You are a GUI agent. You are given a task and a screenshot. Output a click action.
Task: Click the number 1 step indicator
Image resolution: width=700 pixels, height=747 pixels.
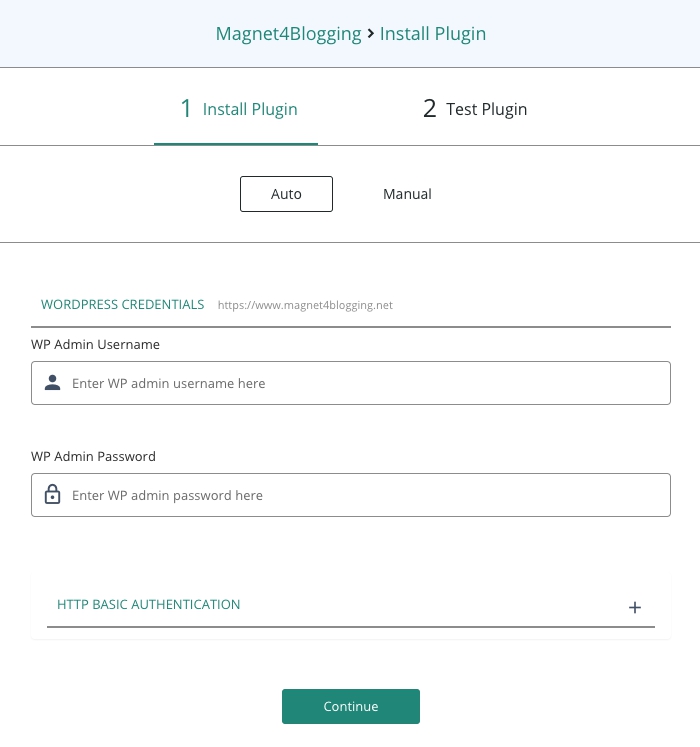186,109
